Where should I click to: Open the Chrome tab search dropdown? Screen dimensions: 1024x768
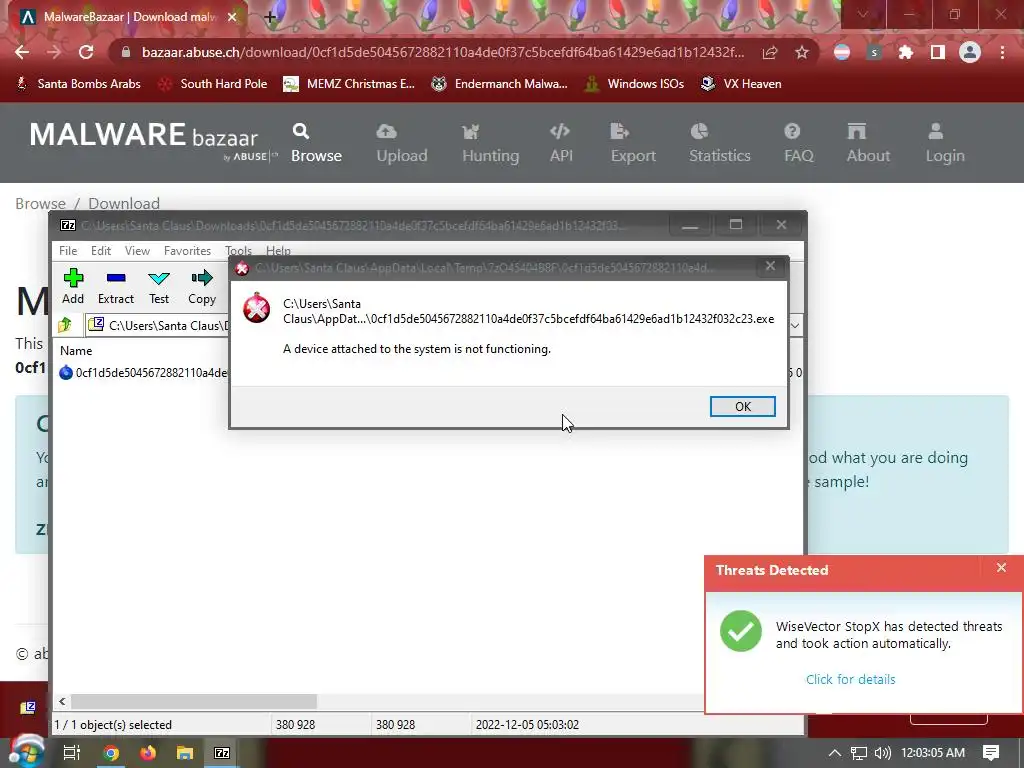pyautogui.click(x=863, y=14)
